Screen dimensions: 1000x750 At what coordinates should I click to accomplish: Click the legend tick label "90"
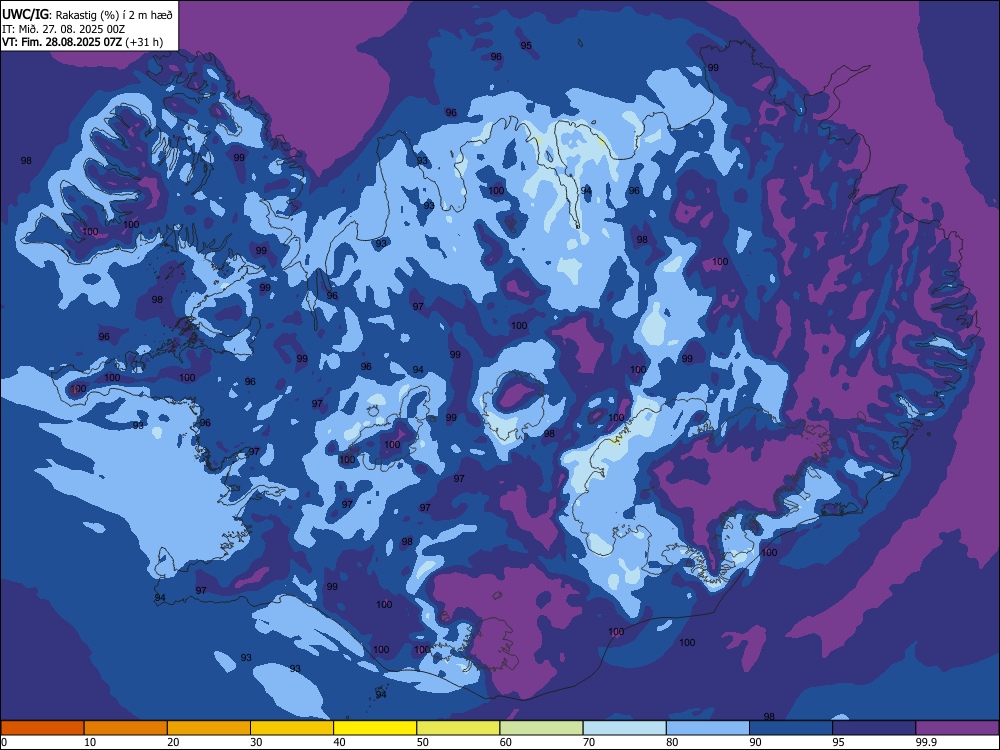click(x=755, y=742)
